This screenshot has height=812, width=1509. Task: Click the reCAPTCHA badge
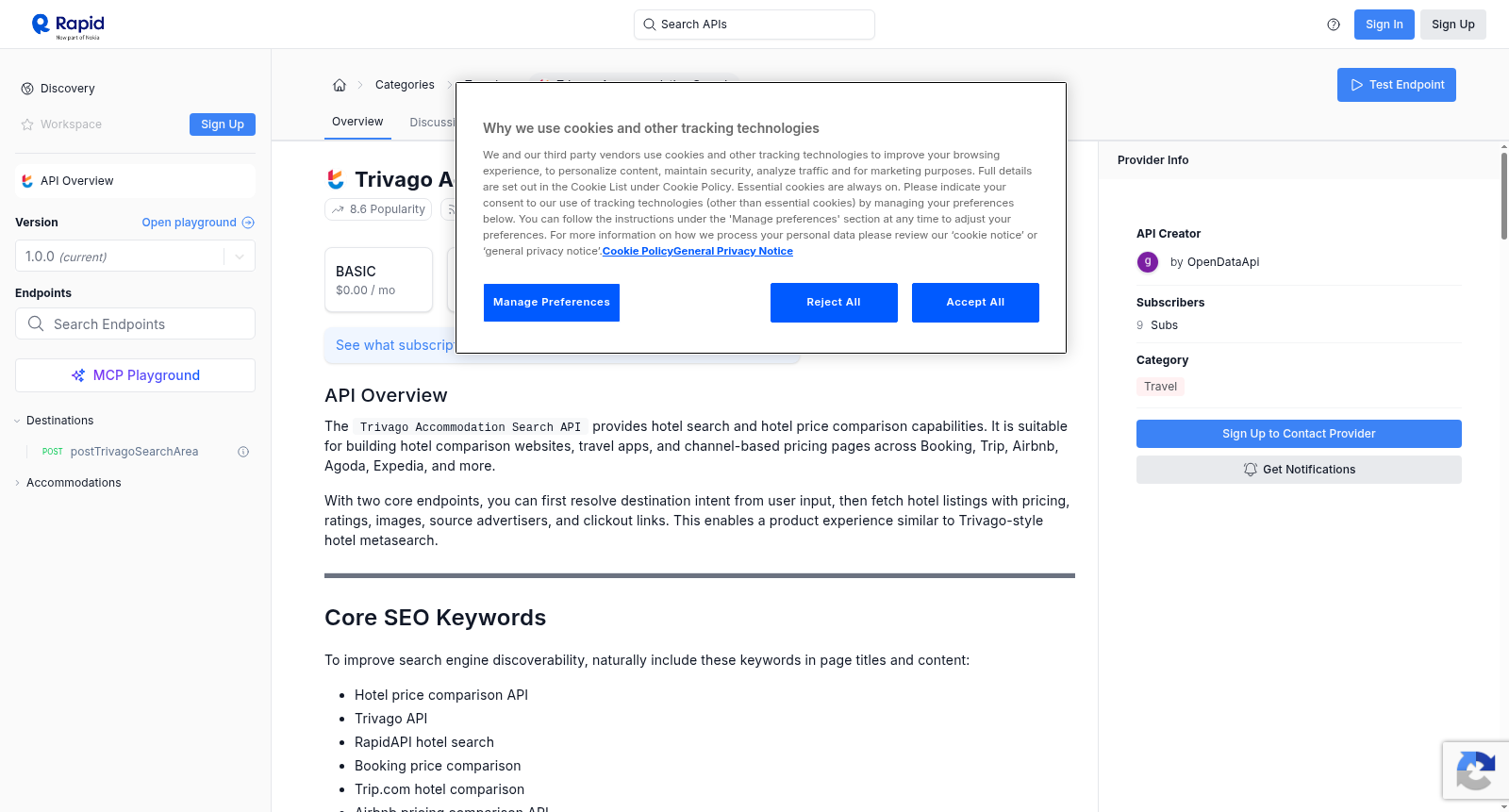pyautogui.click(x=1475, y=771)
